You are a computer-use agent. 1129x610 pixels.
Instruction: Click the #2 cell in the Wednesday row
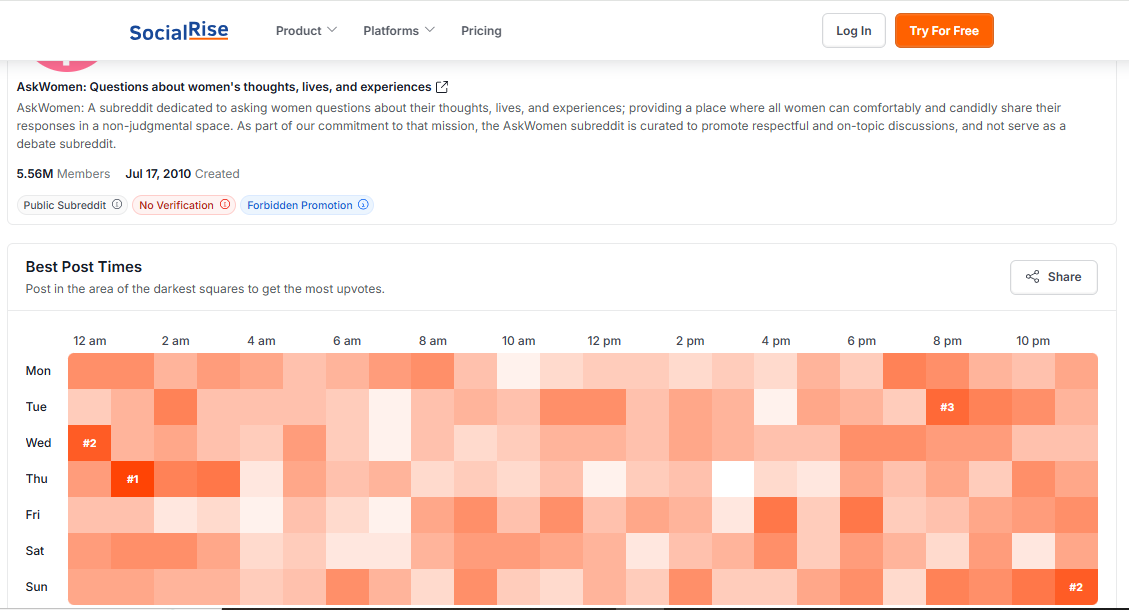click(89, 443)
